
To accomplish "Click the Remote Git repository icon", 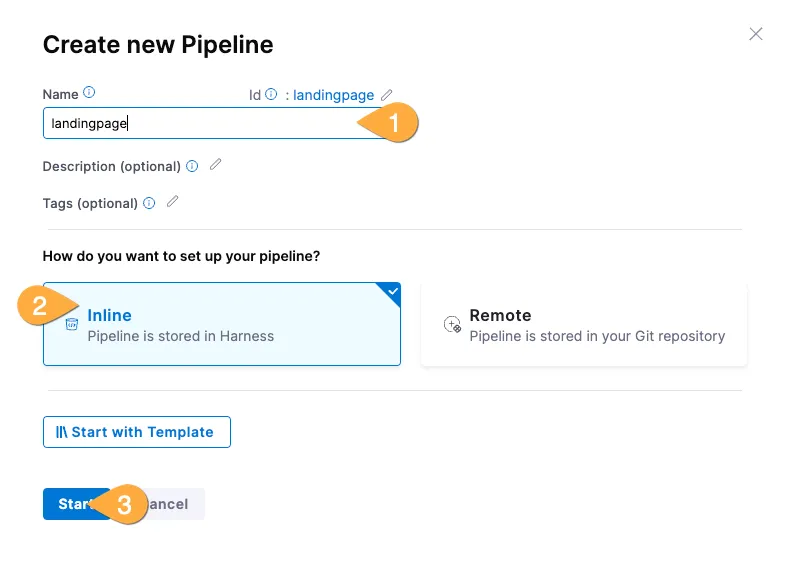I will (452, 325).
